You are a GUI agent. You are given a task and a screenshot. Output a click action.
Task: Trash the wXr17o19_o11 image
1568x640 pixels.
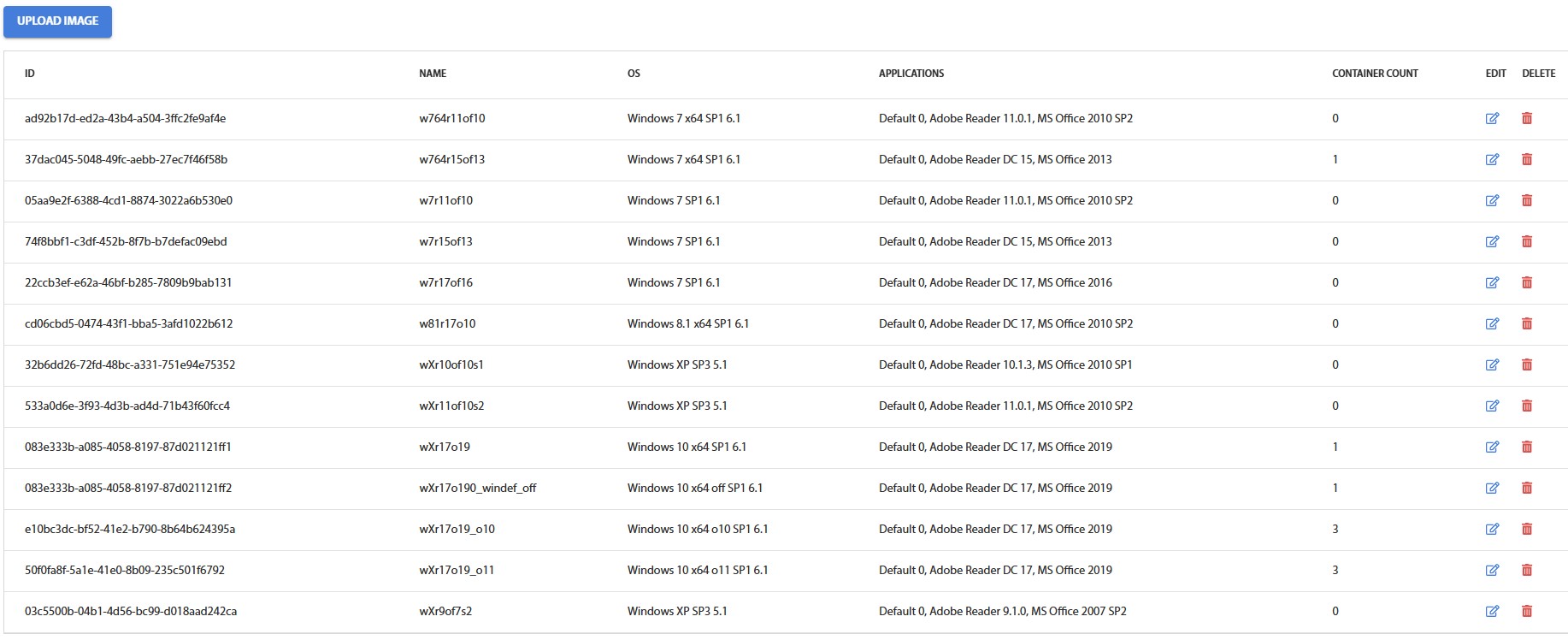click(1526, 571)
